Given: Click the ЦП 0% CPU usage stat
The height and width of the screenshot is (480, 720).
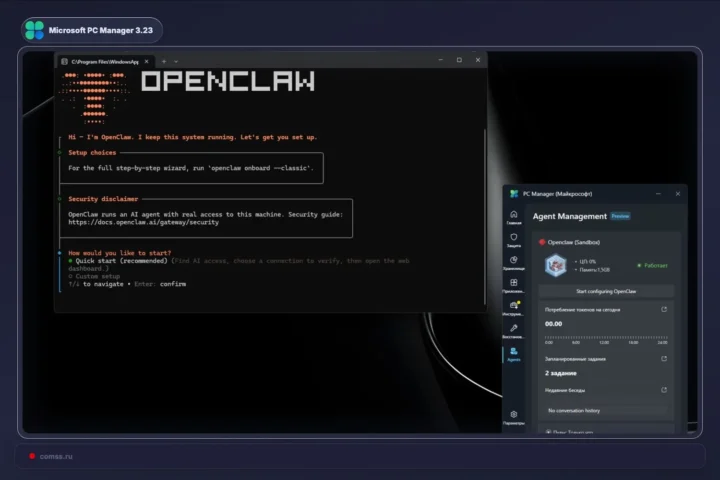Looking at the screenshot, I should pos(587,261).
